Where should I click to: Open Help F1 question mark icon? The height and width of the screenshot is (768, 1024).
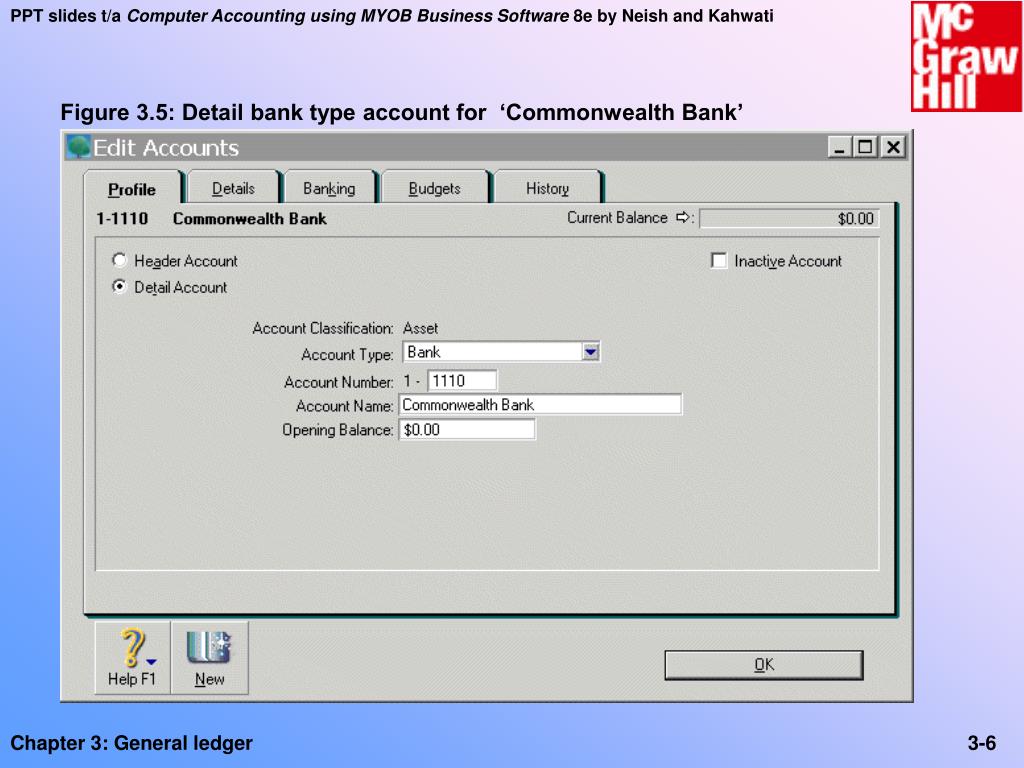133,658
